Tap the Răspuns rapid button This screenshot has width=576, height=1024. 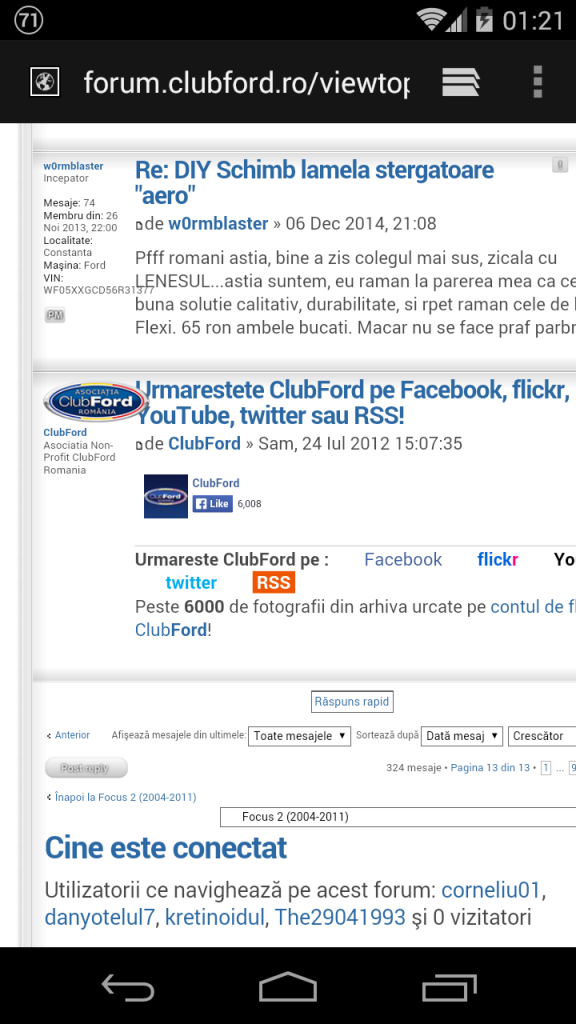[x=352, y=702]
